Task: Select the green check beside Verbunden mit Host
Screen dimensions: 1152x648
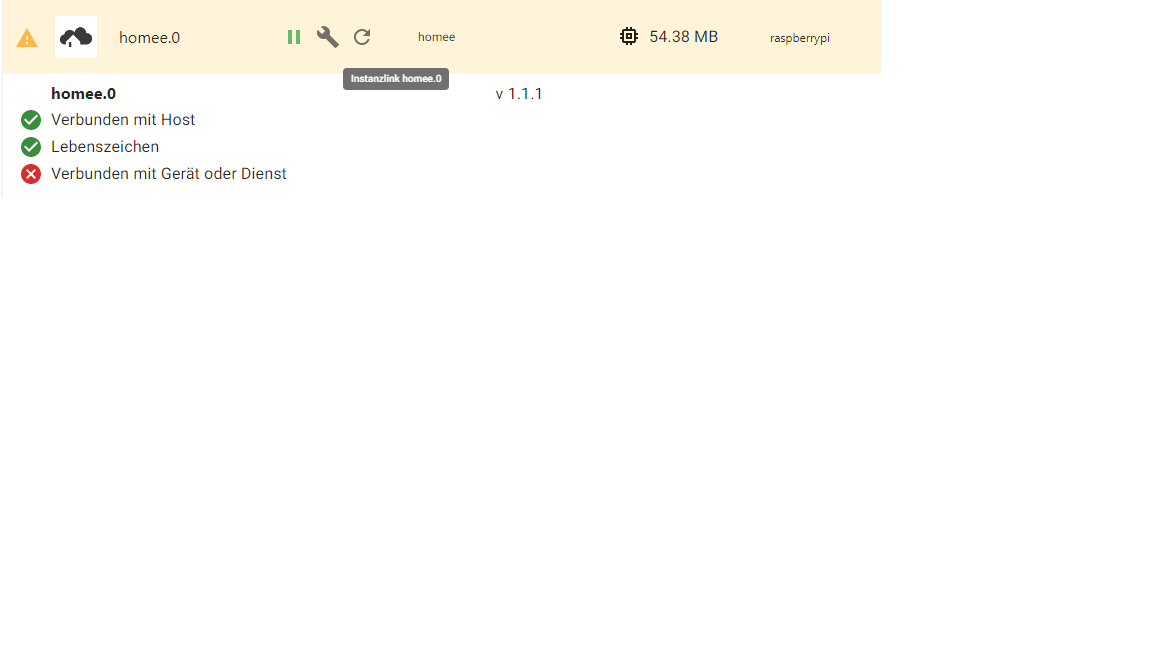Action: pos(31,120)
